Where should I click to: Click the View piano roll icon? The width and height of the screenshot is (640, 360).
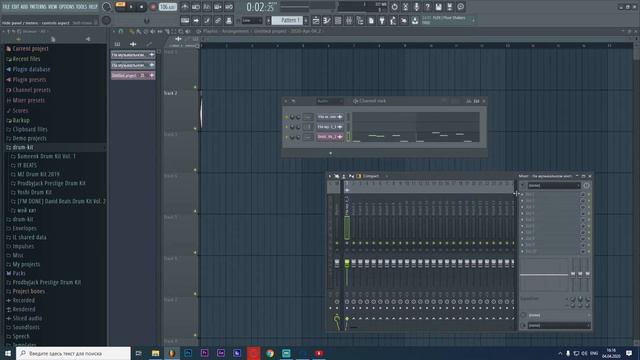click(327, 20)
